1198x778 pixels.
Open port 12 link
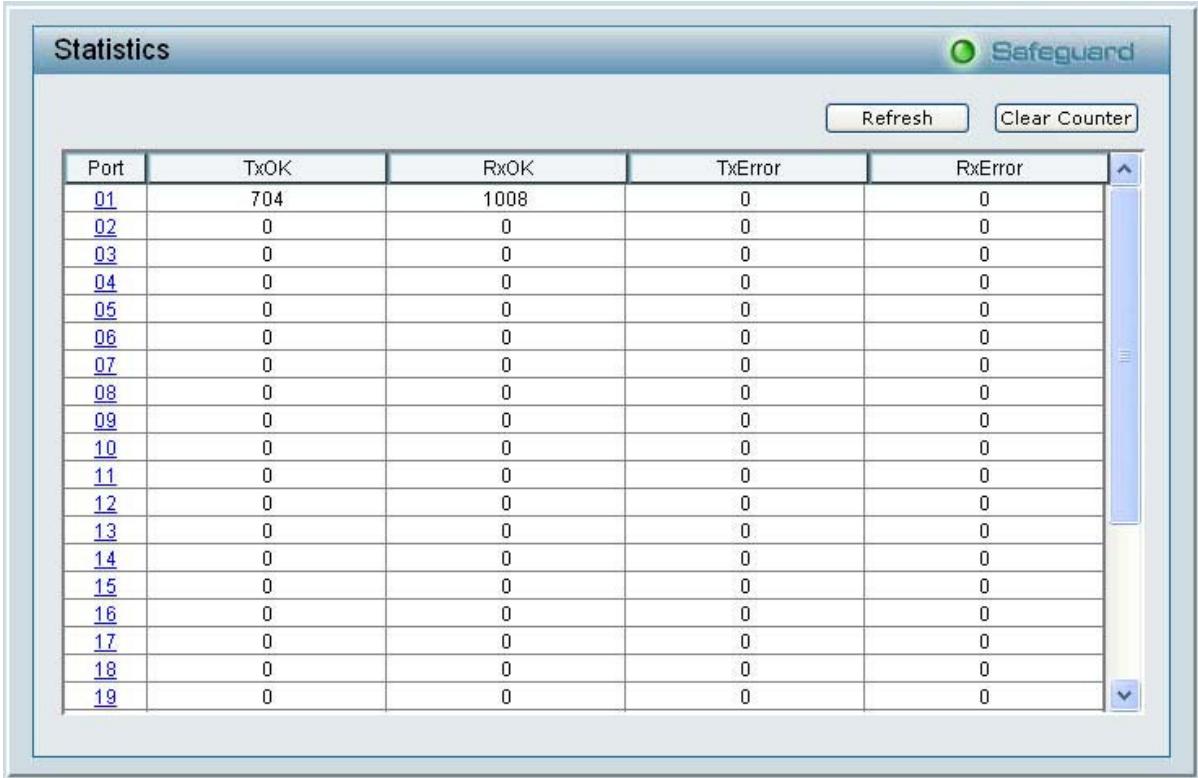click(105, 504)
